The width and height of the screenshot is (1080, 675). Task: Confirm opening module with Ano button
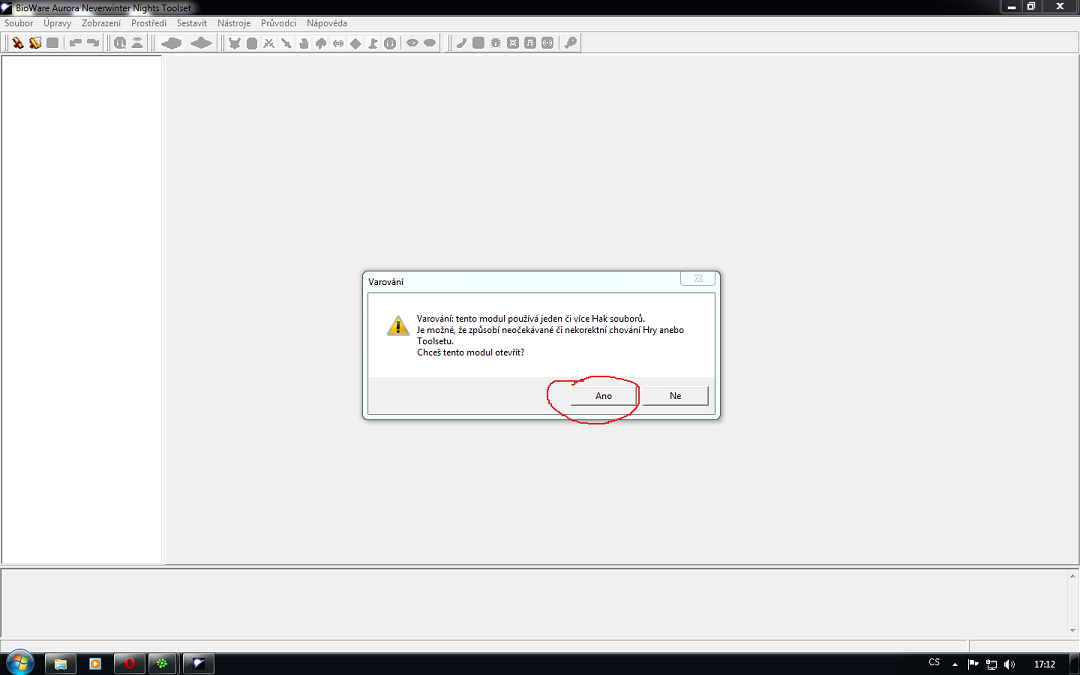point(603,396)
